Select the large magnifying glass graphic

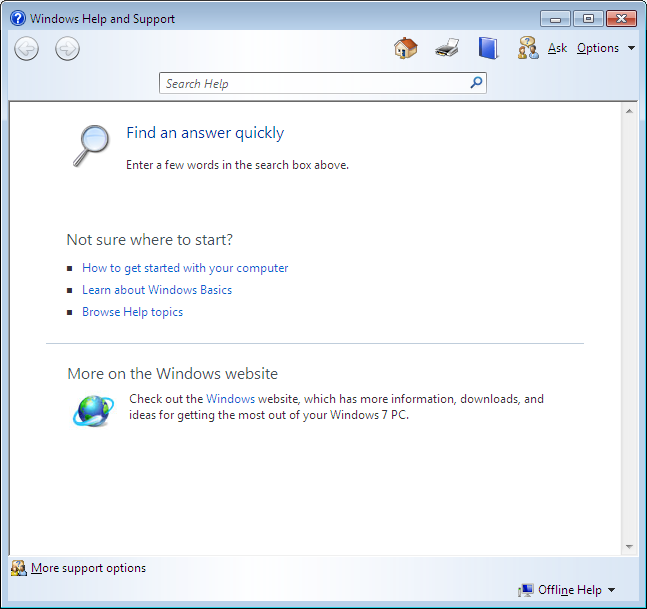91,146
